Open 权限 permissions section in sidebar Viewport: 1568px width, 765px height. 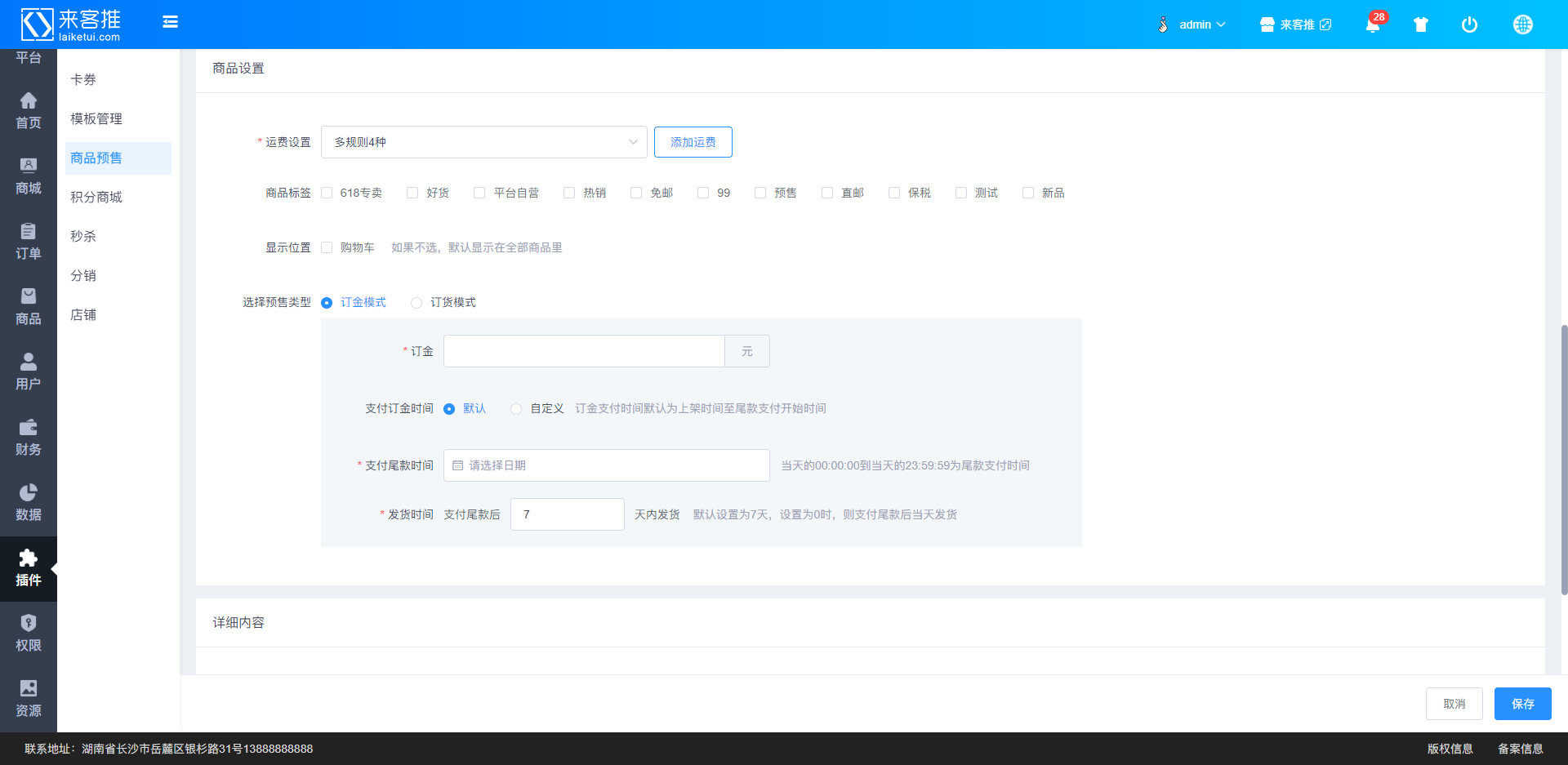(x=29, y=634)
